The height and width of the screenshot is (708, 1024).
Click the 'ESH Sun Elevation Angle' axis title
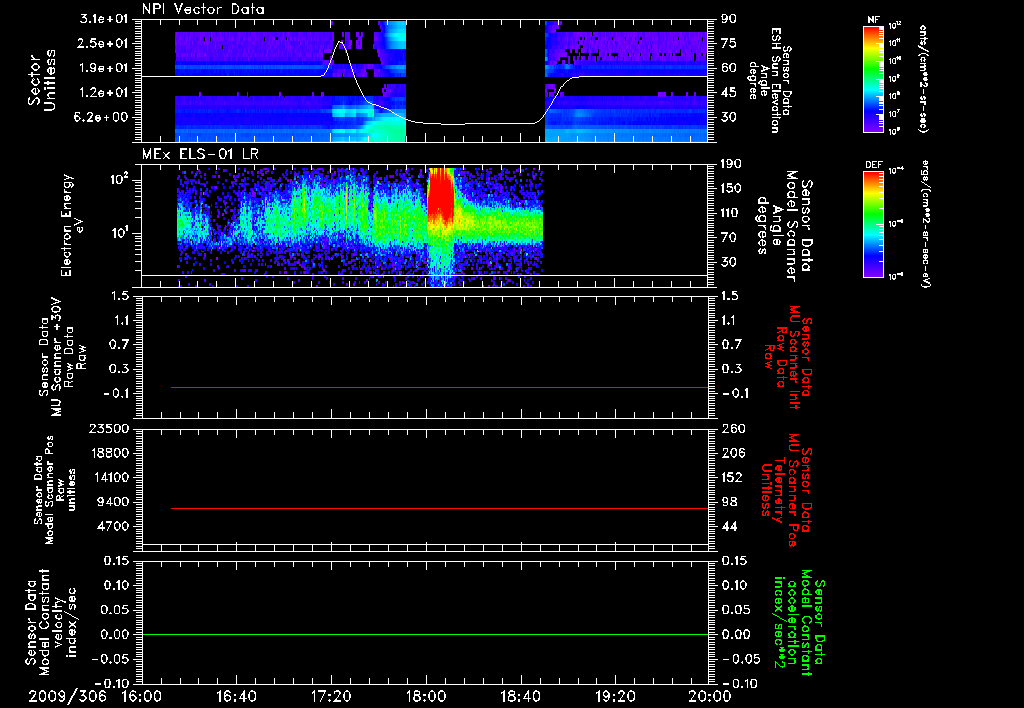(771, 80)
